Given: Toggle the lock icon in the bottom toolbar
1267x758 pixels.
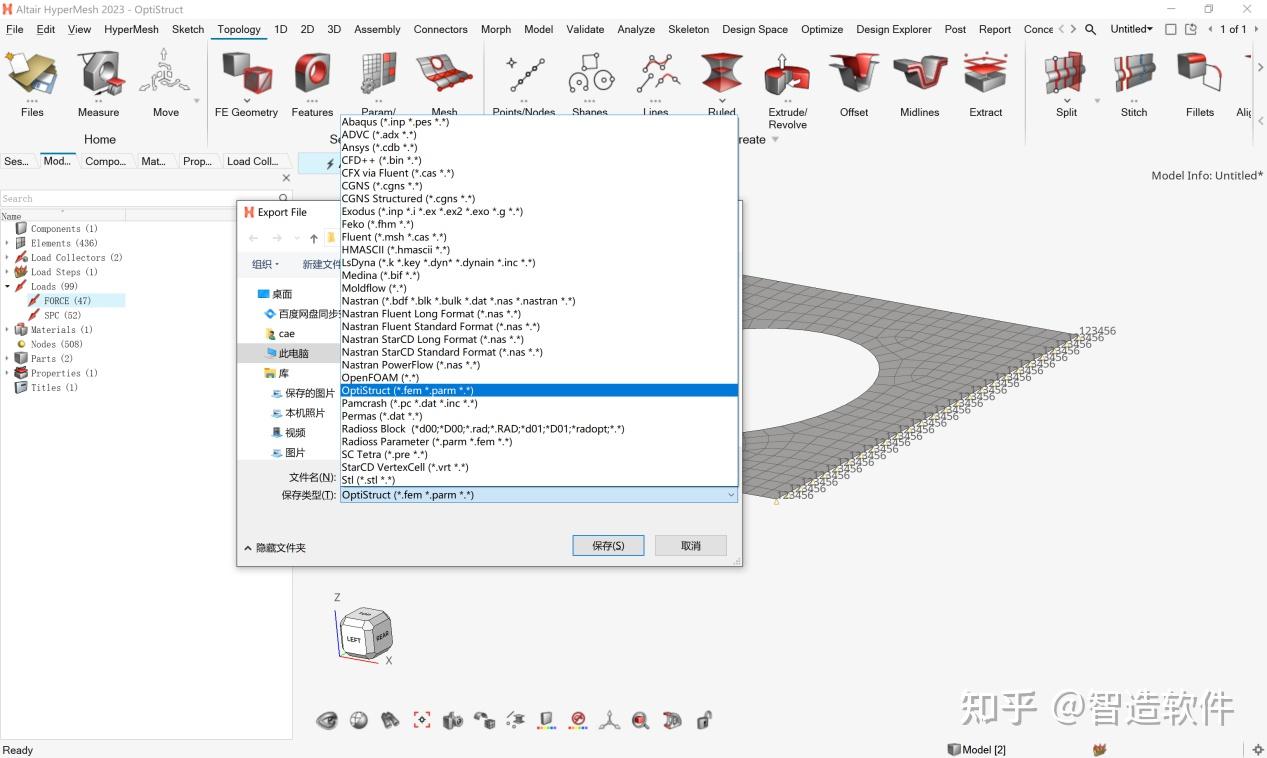Looking at the screenshot, I should 704,720.
